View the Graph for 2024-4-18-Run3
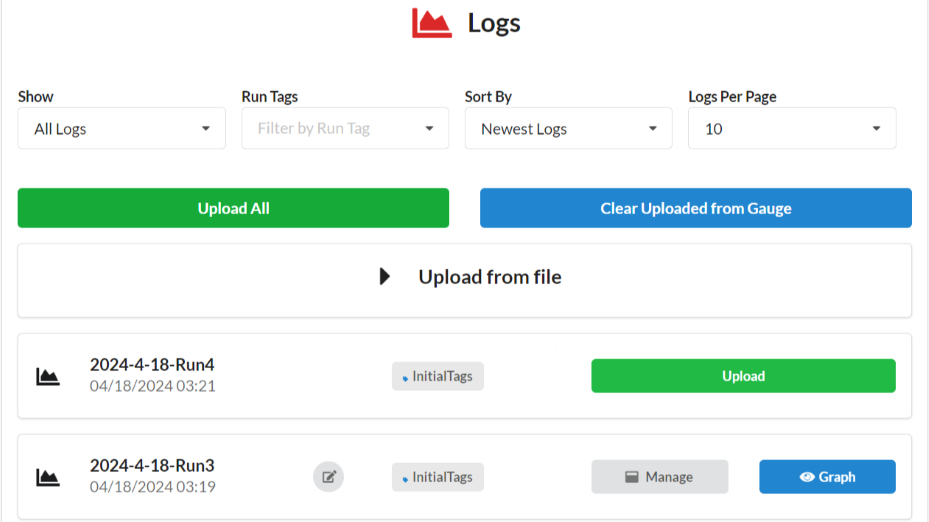 point(827,477)
